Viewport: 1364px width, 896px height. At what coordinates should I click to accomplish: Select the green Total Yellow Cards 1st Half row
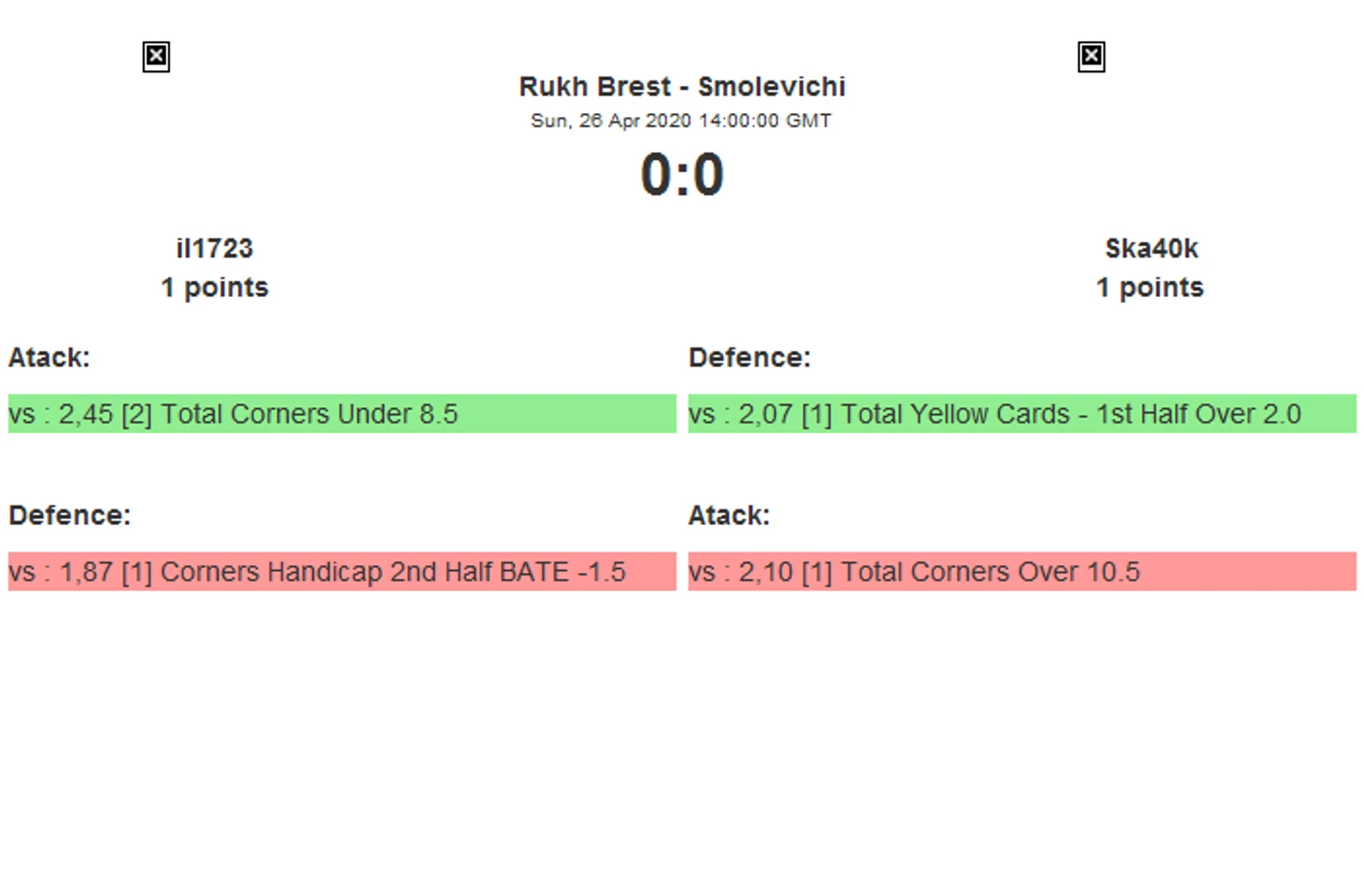1022,414
